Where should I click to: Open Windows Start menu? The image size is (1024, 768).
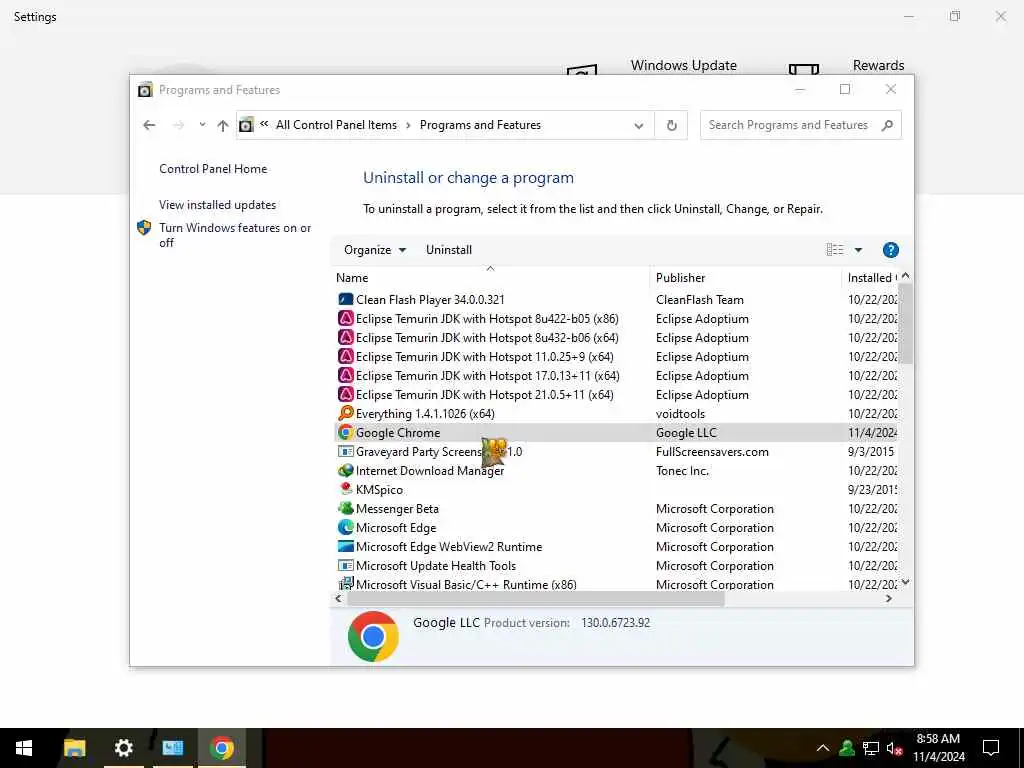click(x=24, y=748)
